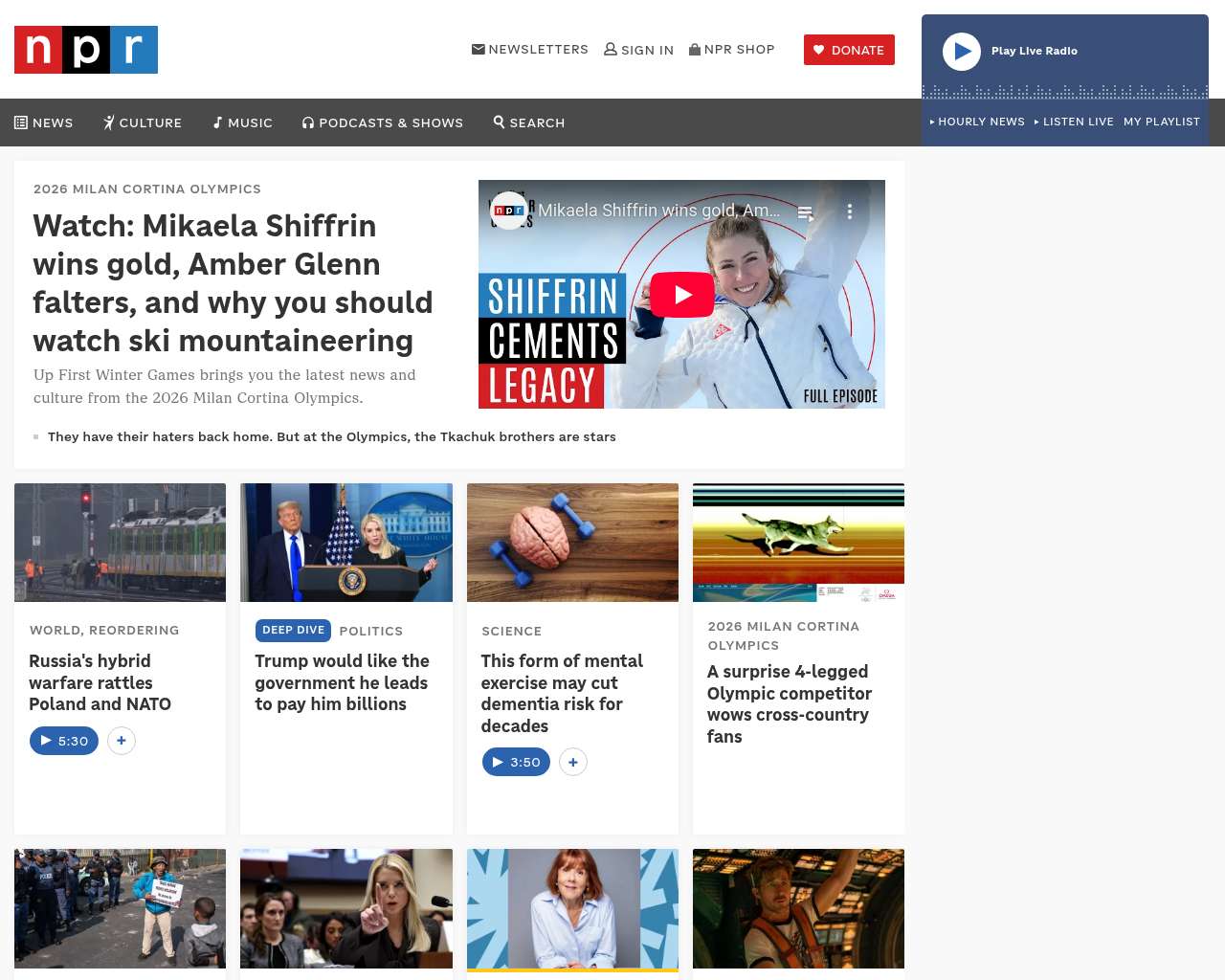Add the dementia story to playlist
Screen dimensions: 1225x980
tap(573, 763)
